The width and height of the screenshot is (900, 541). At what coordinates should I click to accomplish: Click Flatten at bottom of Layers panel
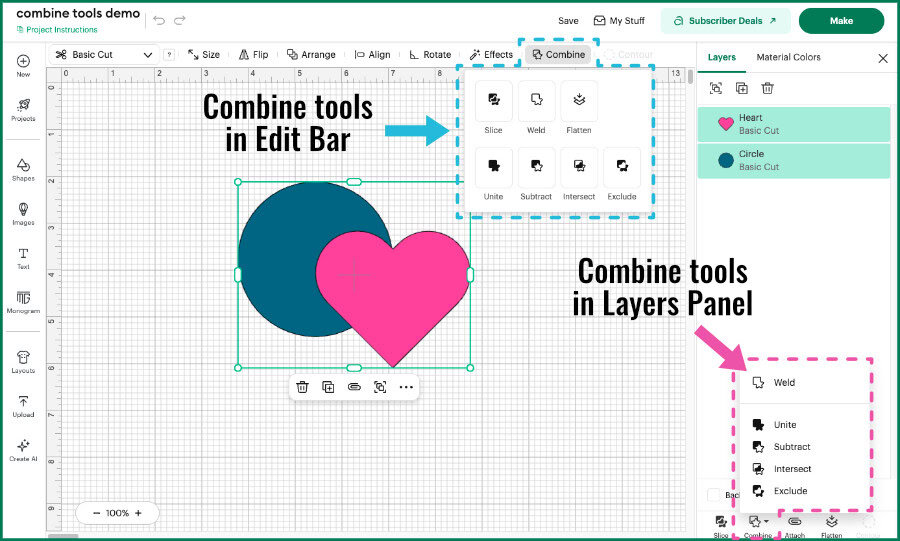click(x=831, y=526)
